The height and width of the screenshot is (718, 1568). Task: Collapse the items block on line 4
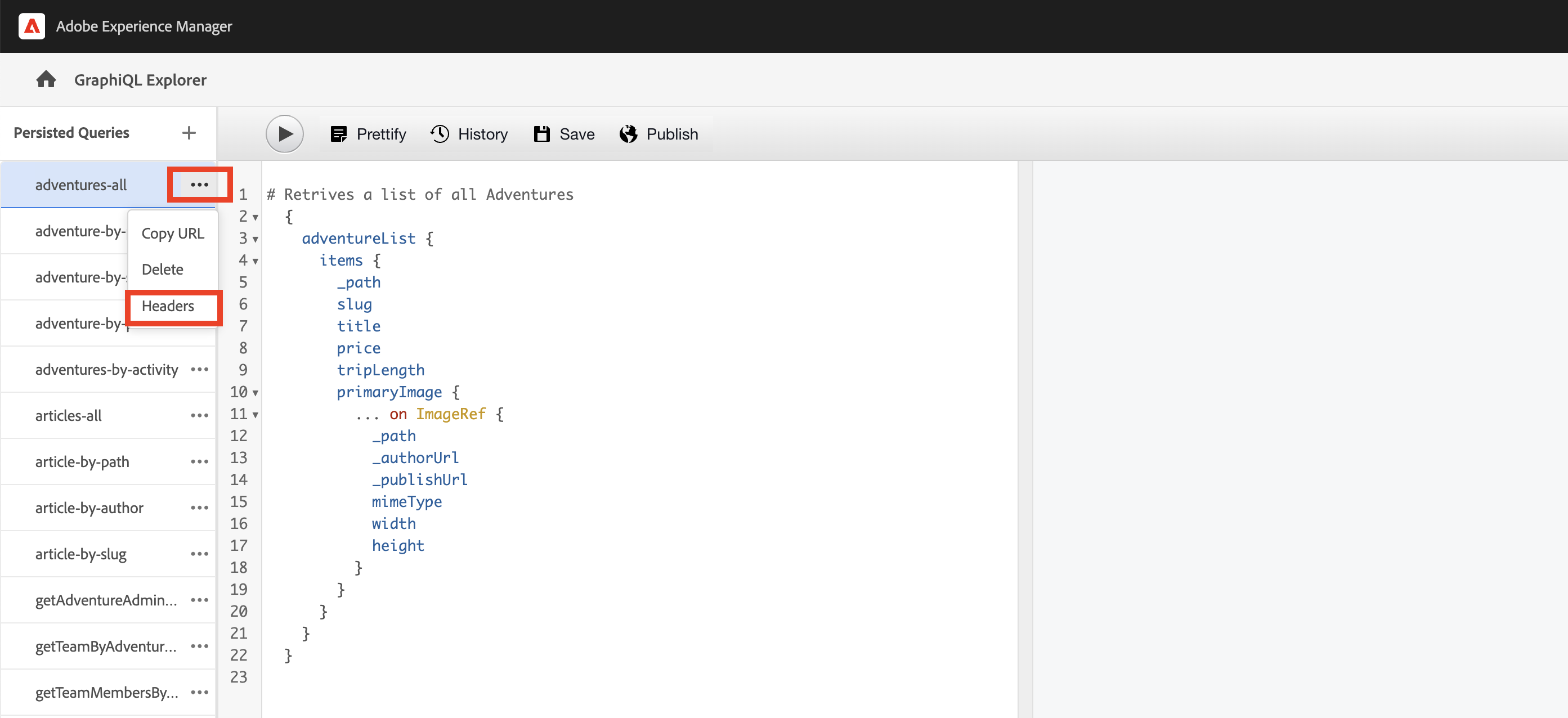[x=256, y=261]
